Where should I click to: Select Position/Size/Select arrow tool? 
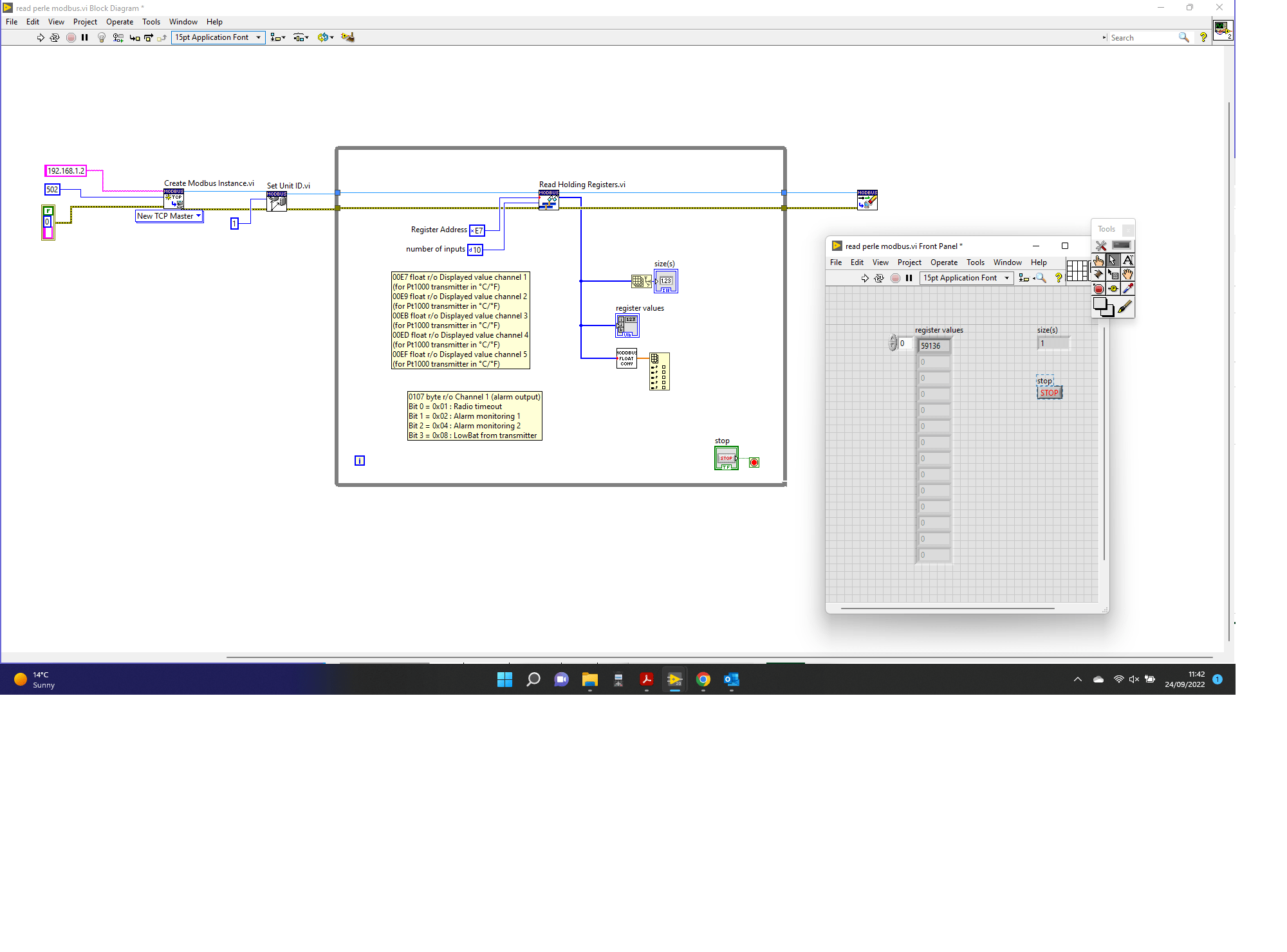point(1113,261)
